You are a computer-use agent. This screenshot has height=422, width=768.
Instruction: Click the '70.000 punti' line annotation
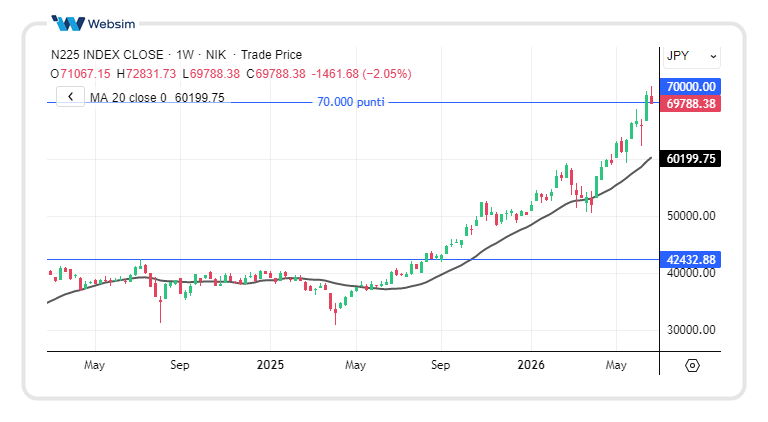[351, 102]
